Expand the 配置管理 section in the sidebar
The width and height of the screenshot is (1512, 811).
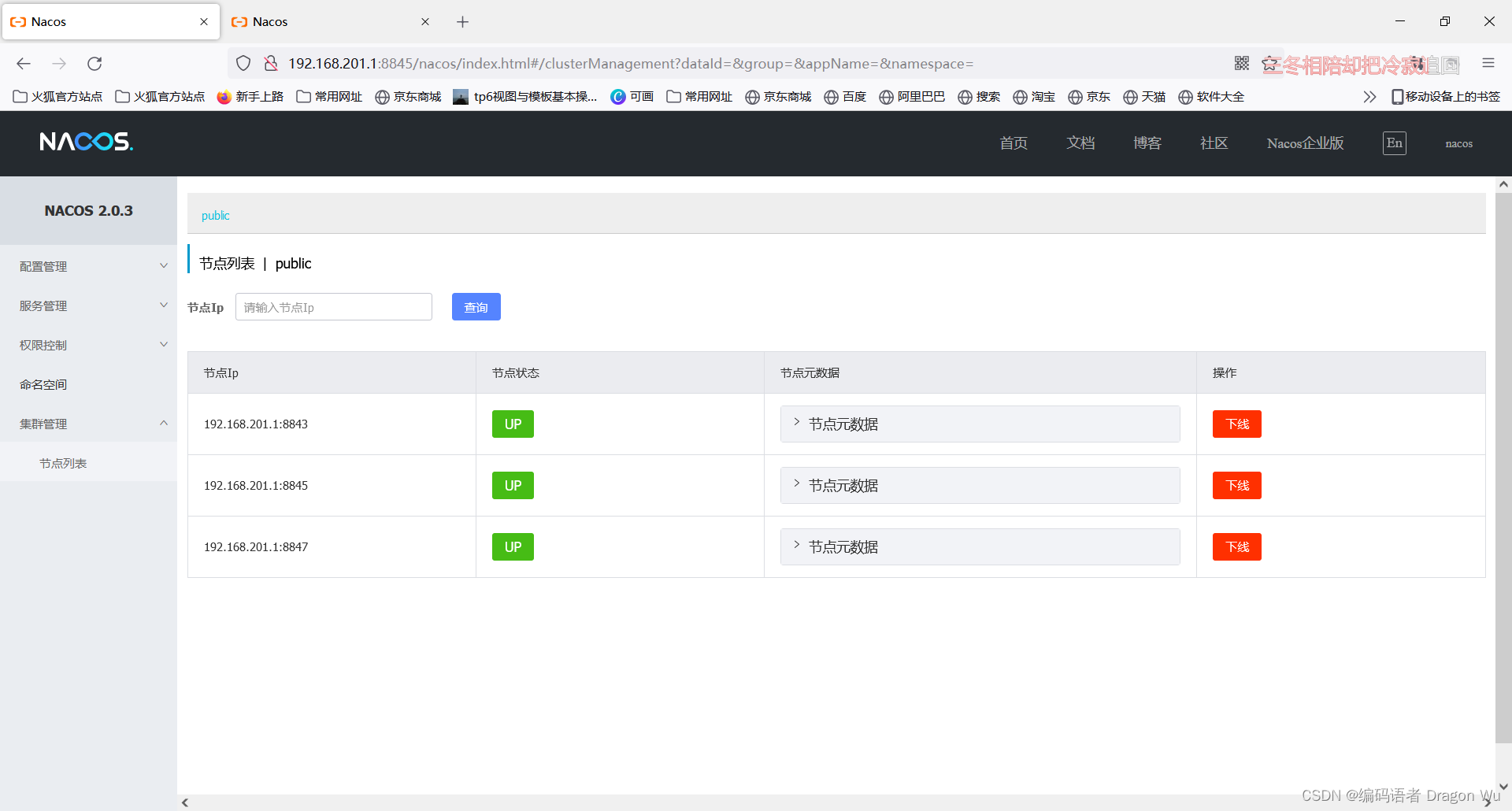(x=88, y=266)
